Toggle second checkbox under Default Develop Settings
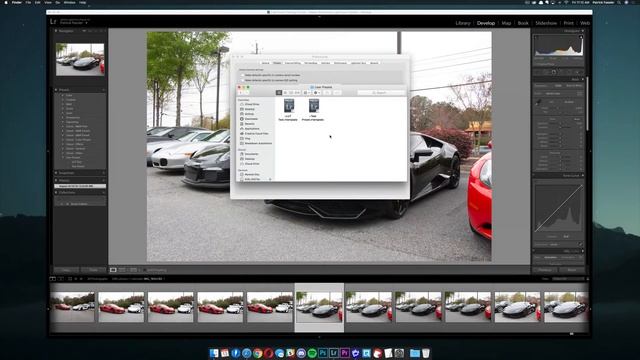Image resolution: width=640 pixels, height=360 pixels. coord(242,80)
